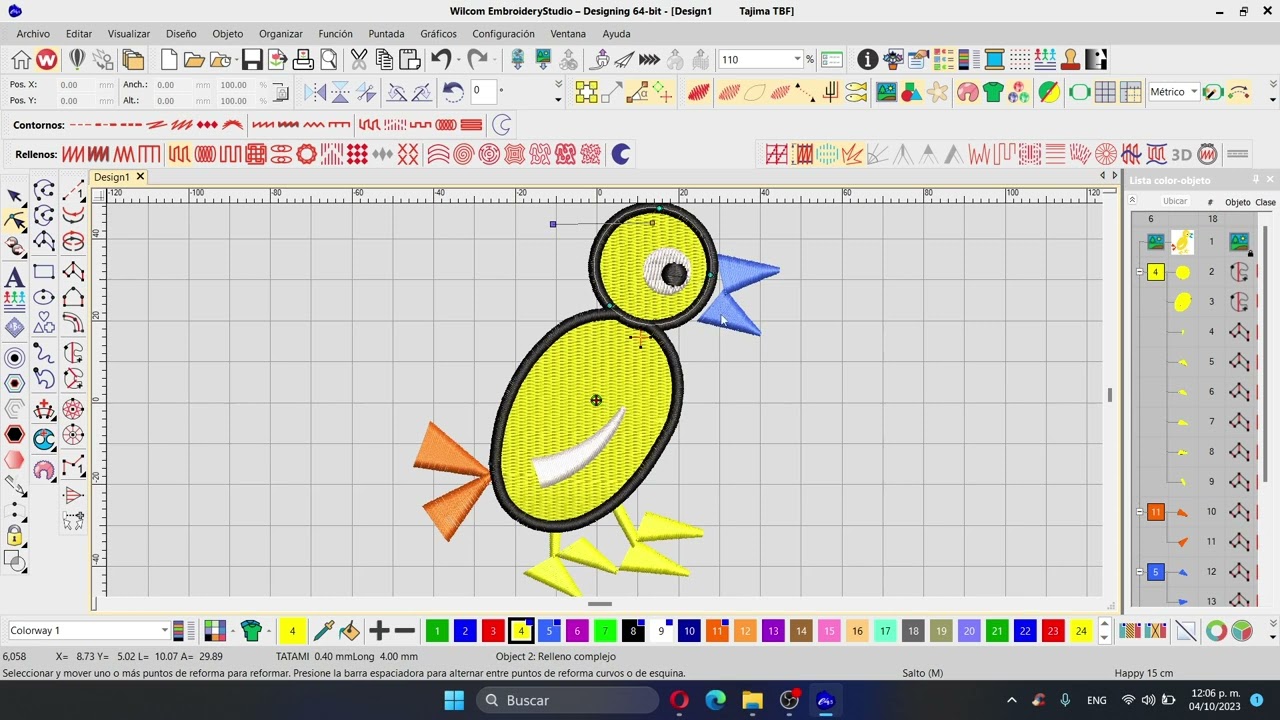Toggle the show bitmap image icon
The width and height of the screenshot is (1280, 720).
(886, 93)
